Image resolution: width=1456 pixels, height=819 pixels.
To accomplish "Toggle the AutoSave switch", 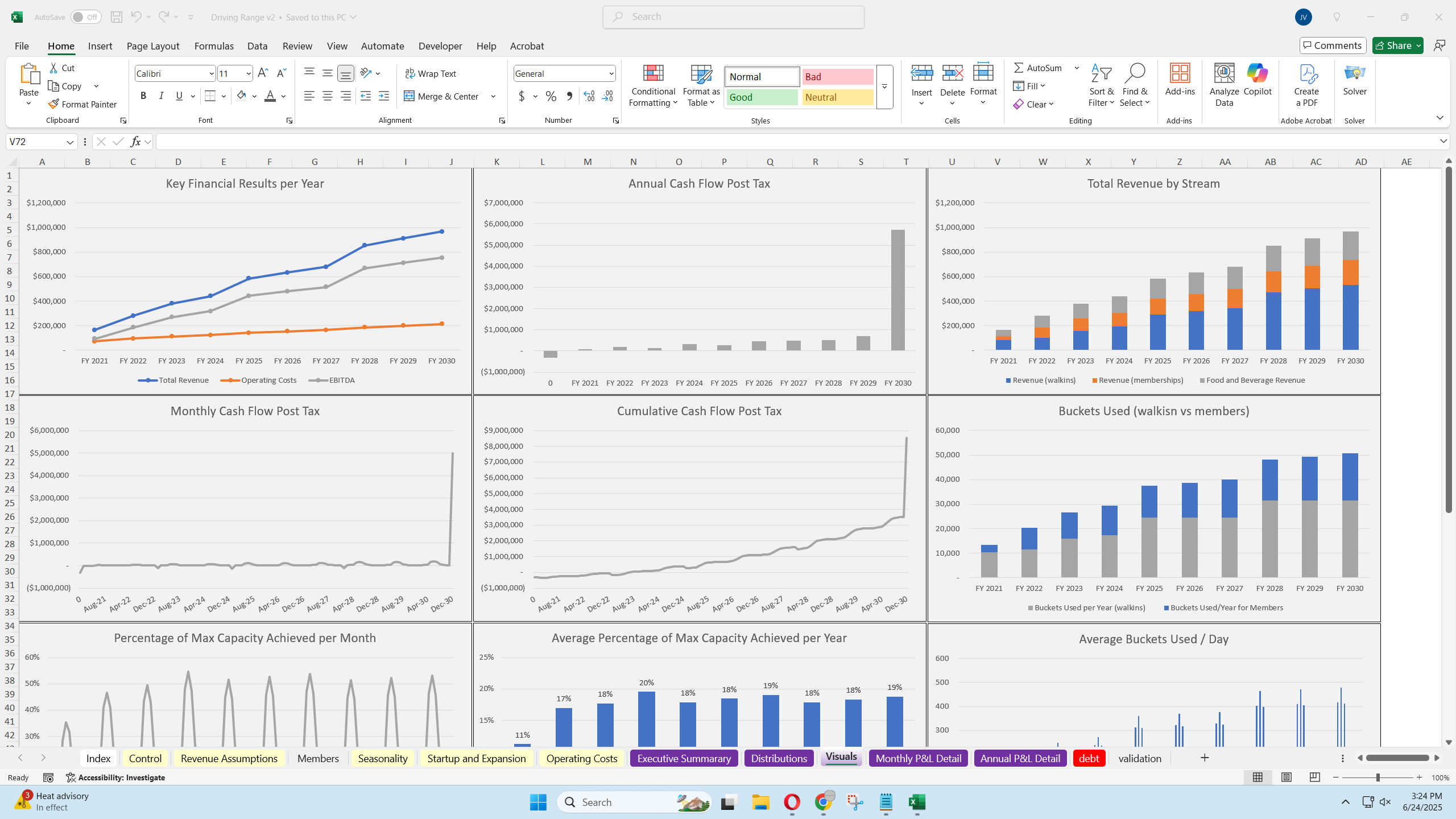I will [86, 17].
